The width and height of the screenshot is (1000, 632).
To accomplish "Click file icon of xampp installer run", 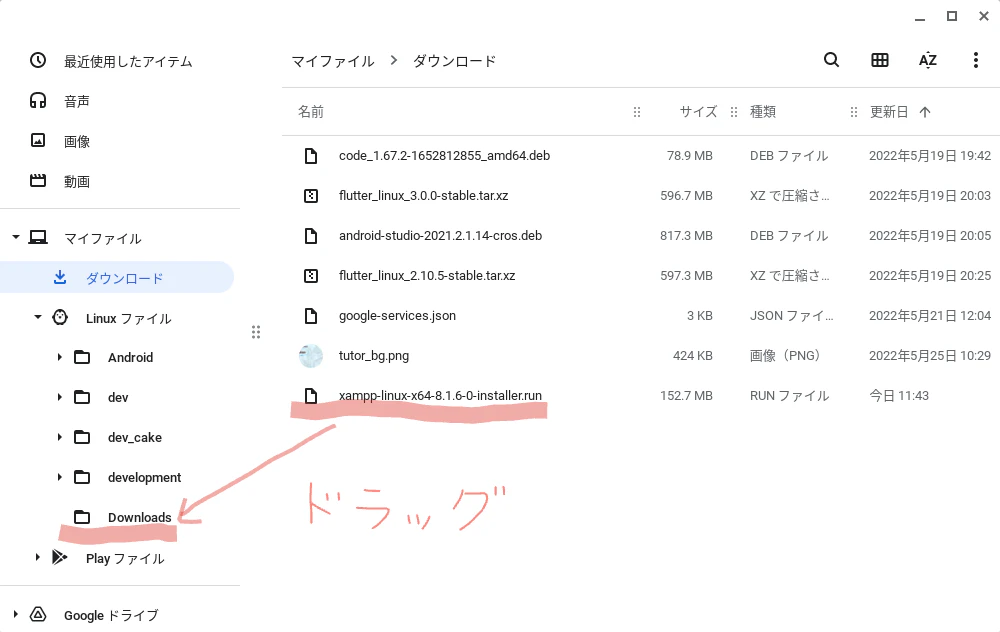I will 311,396.
